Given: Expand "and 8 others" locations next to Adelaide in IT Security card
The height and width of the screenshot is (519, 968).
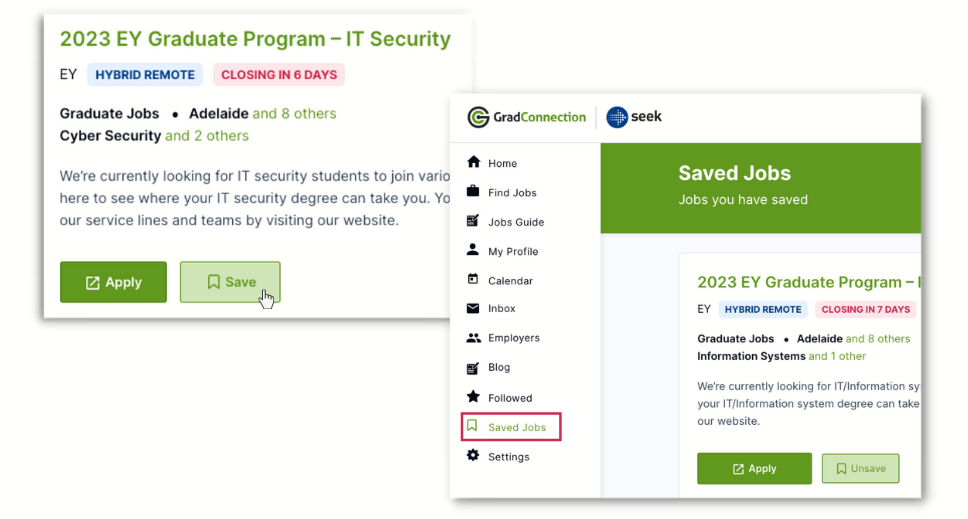Looking at the screenshot, I should 294,114.
